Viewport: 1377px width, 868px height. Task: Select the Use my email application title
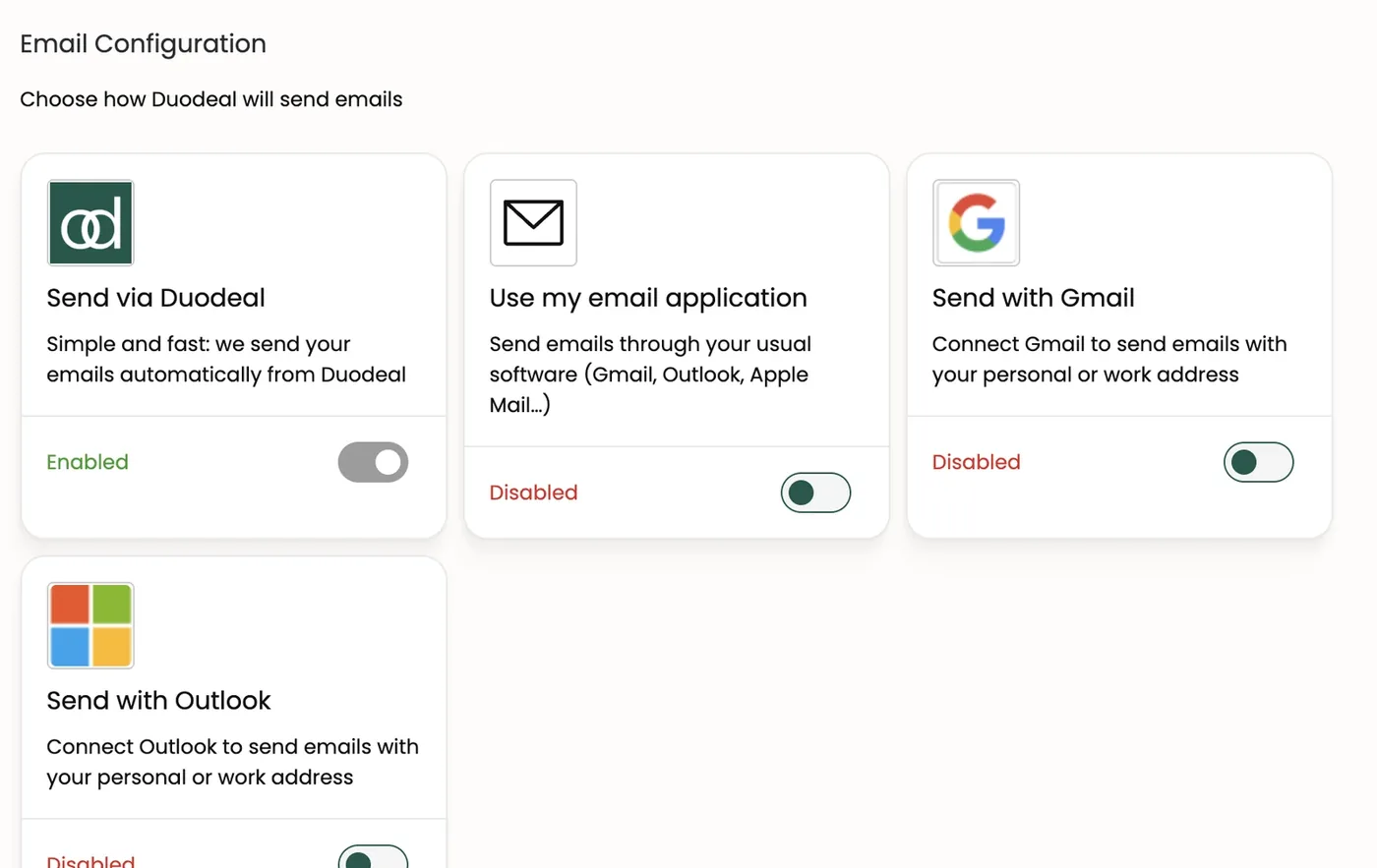click(648, 298)
